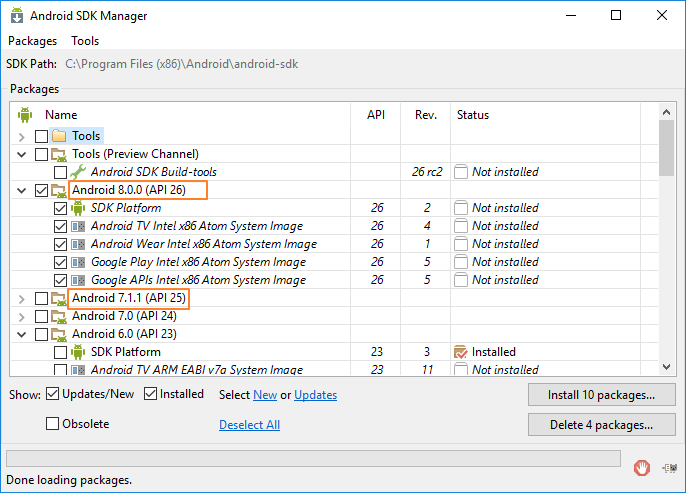Collapse the Android 6.0 (API 23) node
The image size is (686, 493).
[x=21, y=335]
